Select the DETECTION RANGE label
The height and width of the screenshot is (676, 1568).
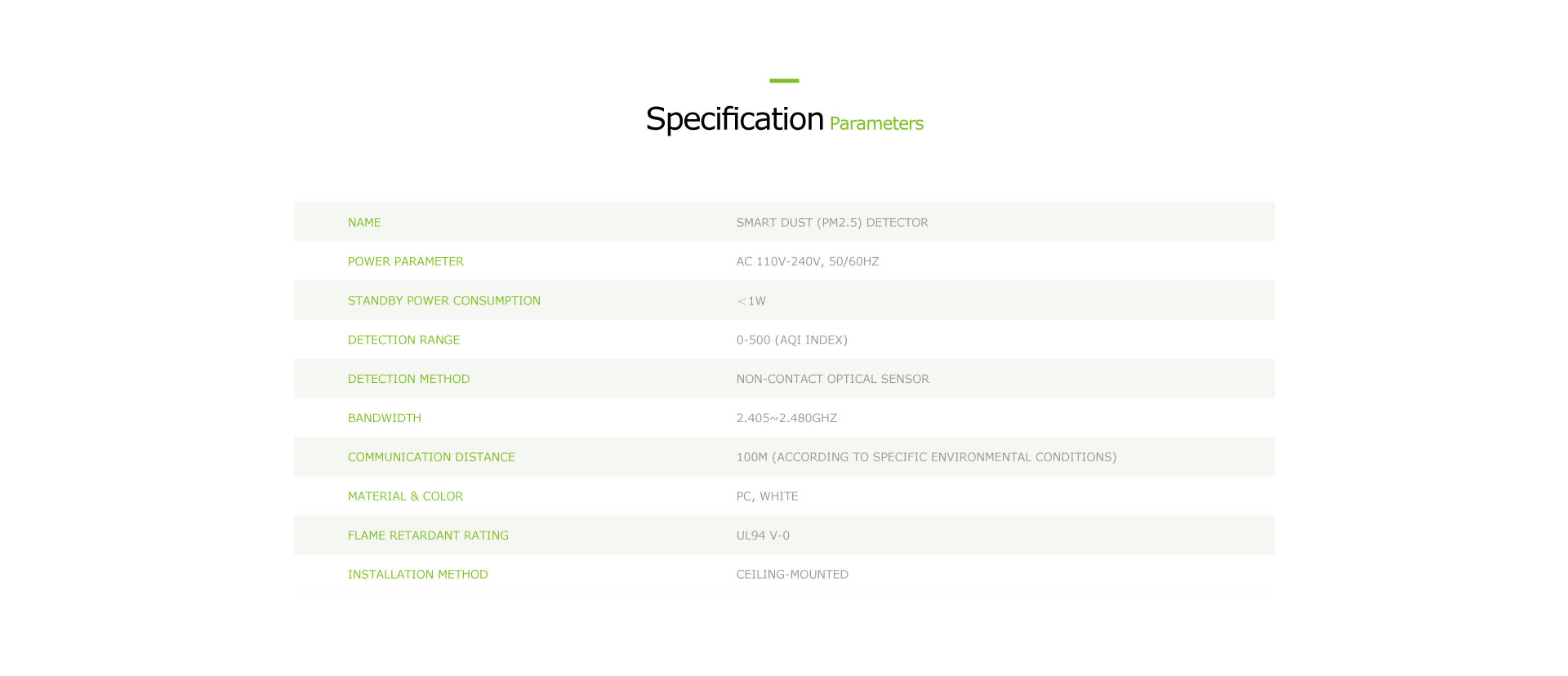point(404,340)
